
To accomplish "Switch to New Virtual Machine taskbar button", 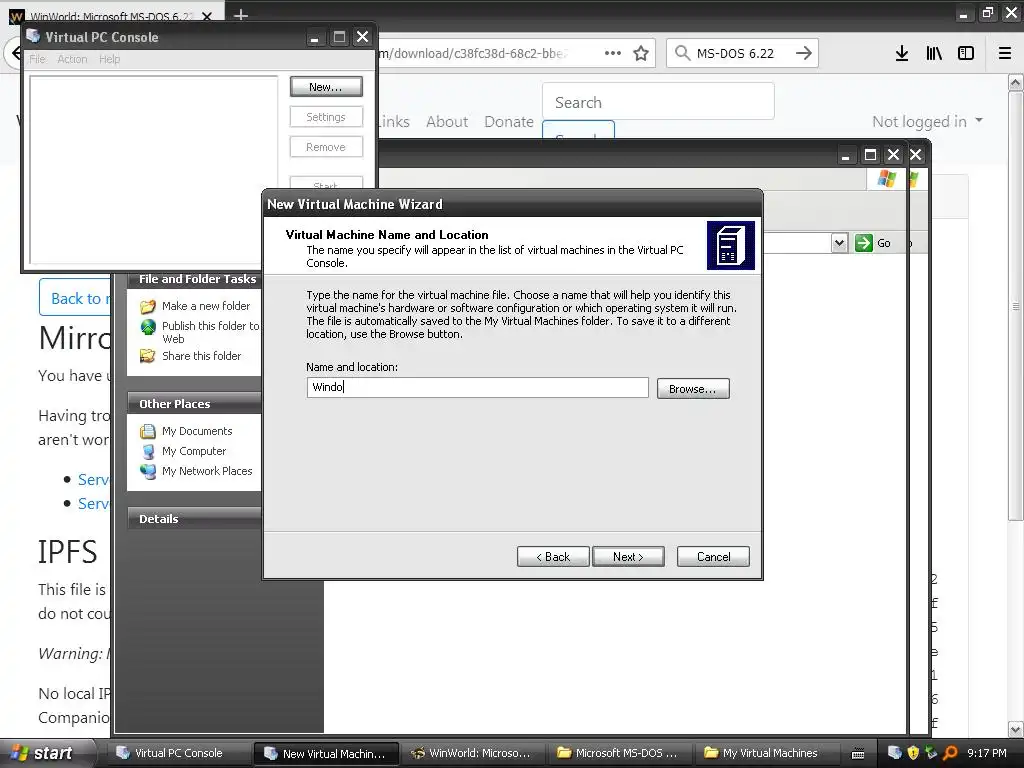I will (x=326, y=754).
